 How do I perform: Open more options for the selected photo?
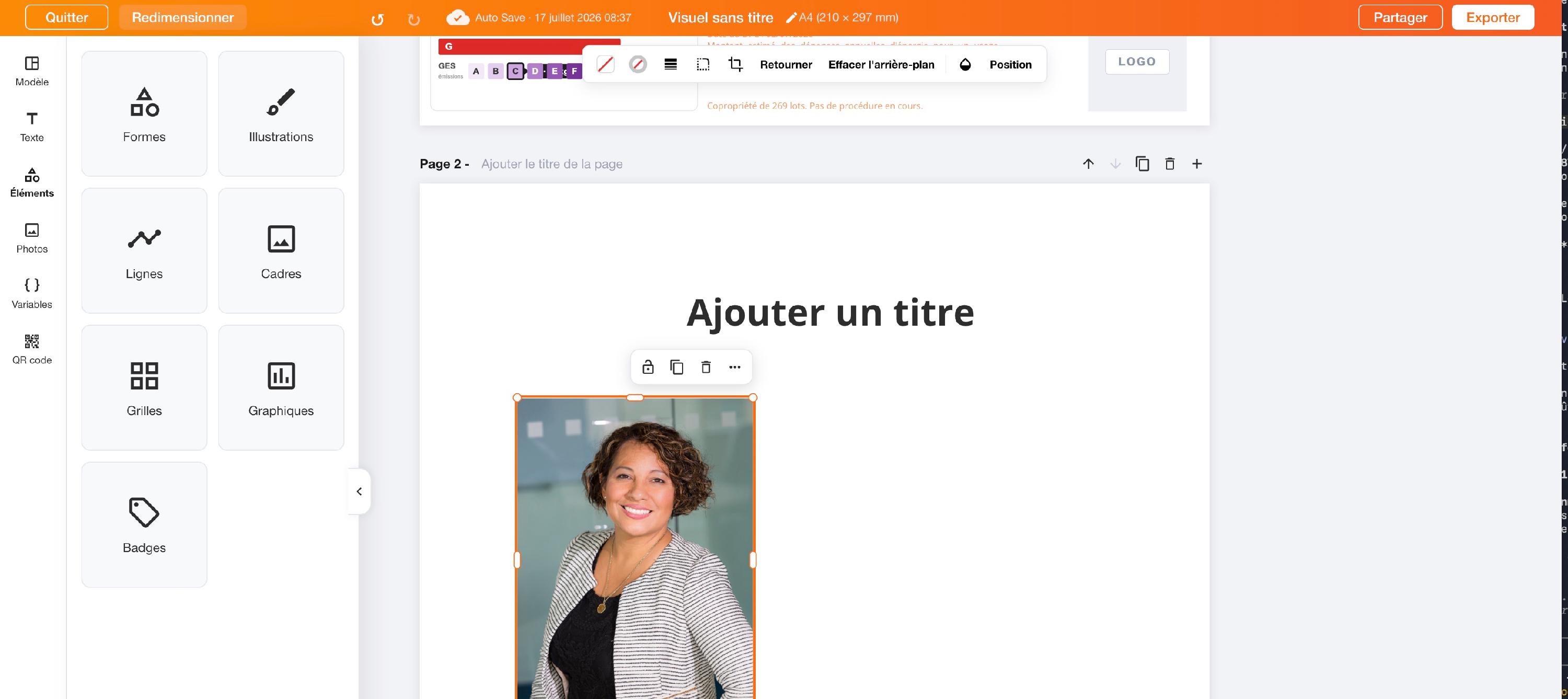pos(735,366)
